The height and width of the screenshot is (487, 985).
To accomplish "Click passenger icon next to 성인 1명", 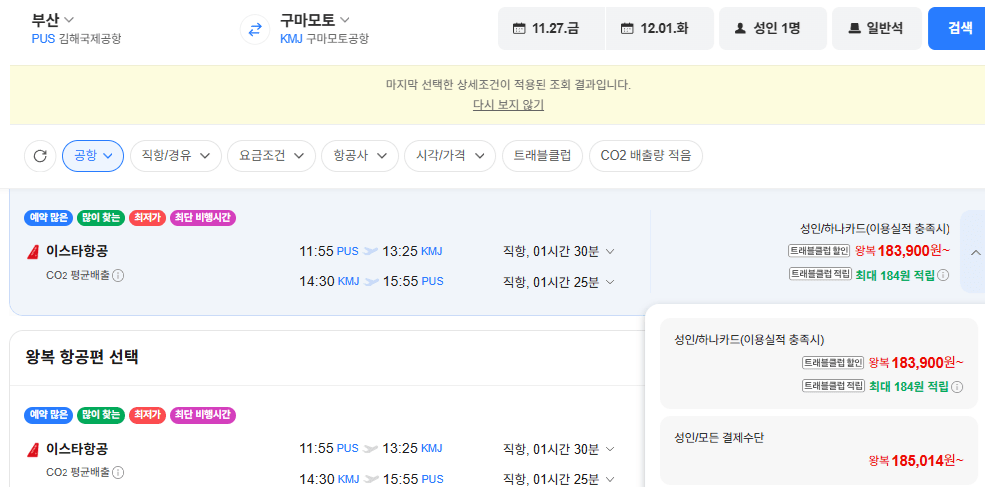I will pos(740,28).
